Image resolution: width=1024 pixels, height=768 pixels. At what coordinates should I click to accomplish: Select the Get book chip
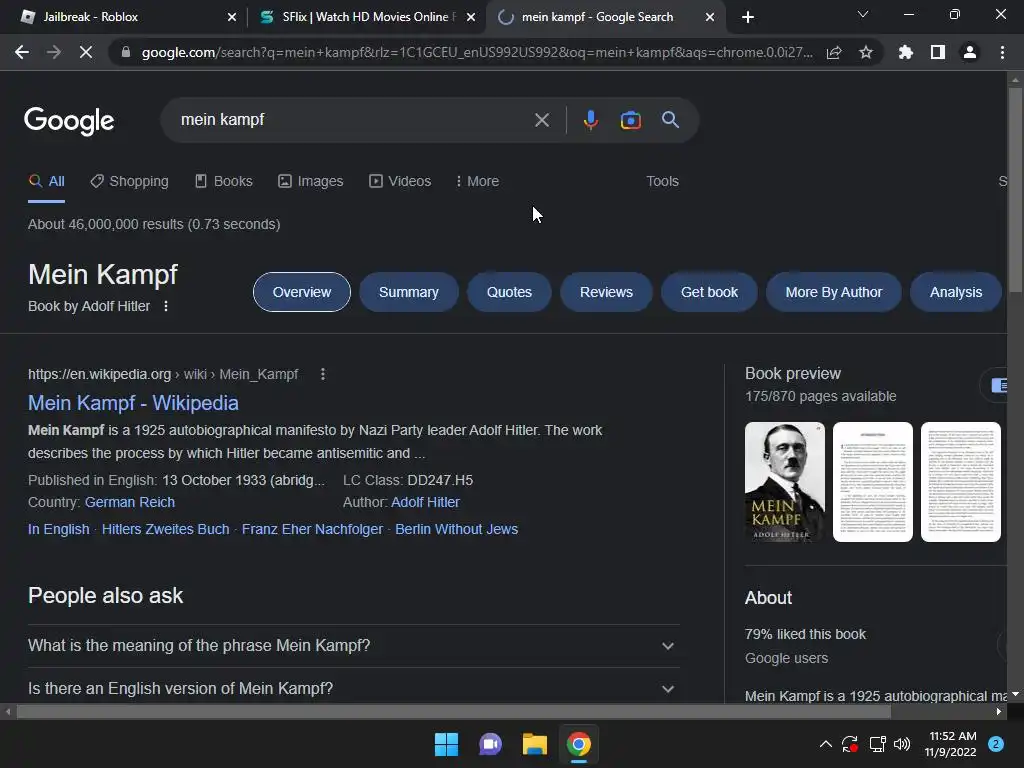pos(709,292)
